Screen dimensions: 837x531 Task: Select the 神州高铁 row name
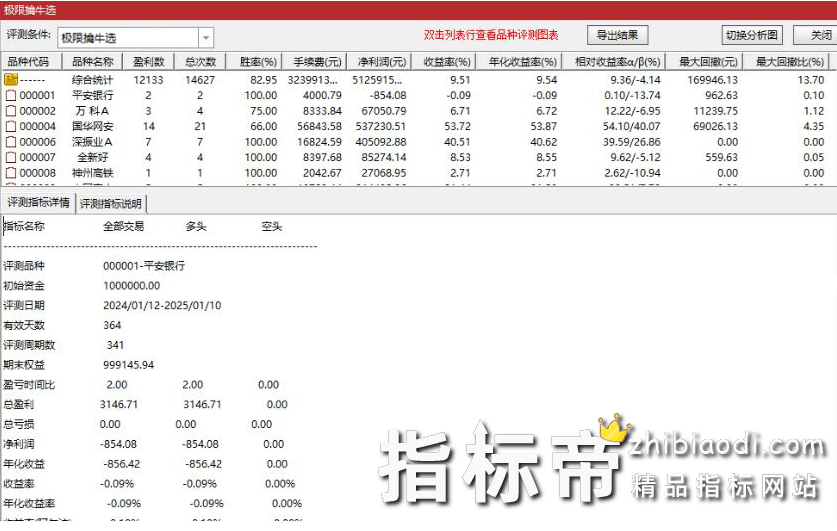pos(92,173)
